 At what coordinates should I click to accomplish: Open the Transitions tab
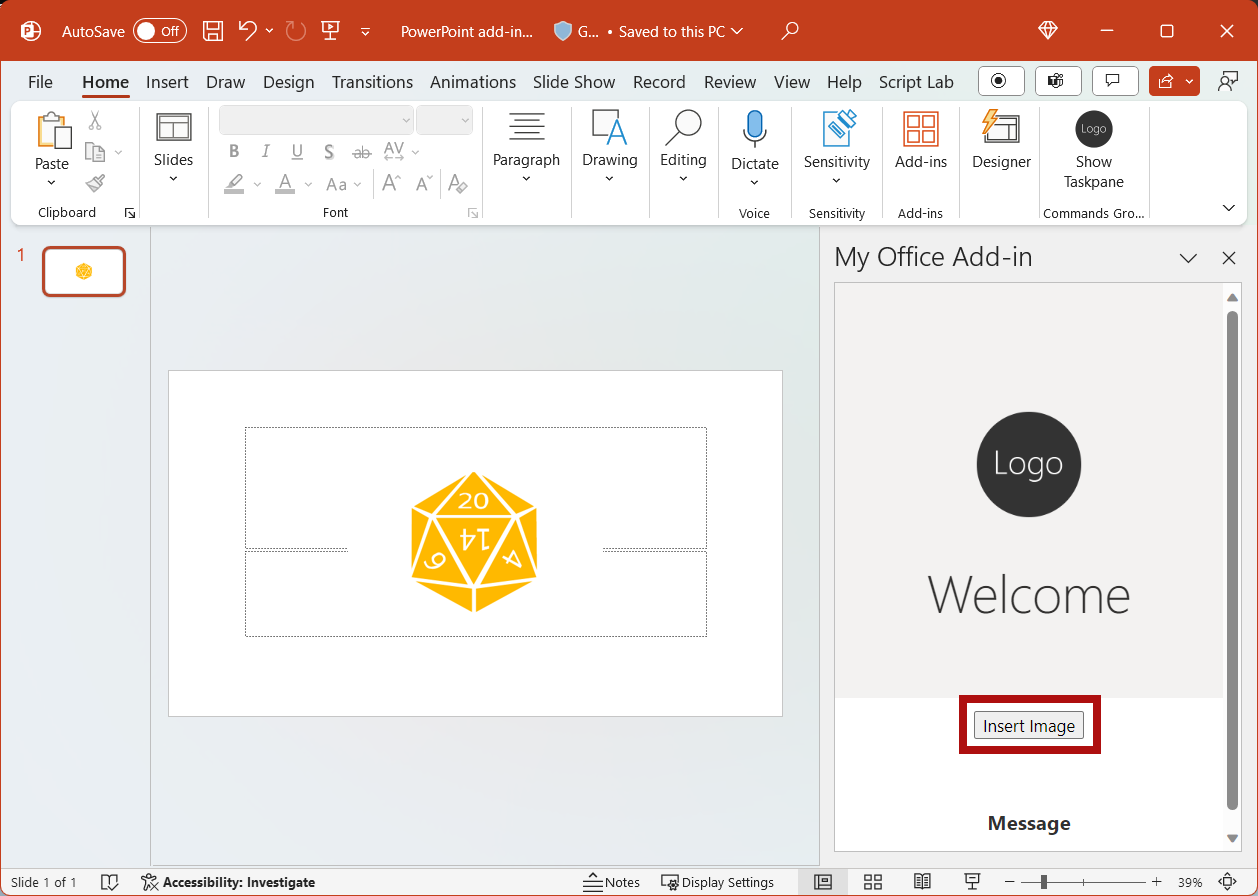click(x=372, y=82)
